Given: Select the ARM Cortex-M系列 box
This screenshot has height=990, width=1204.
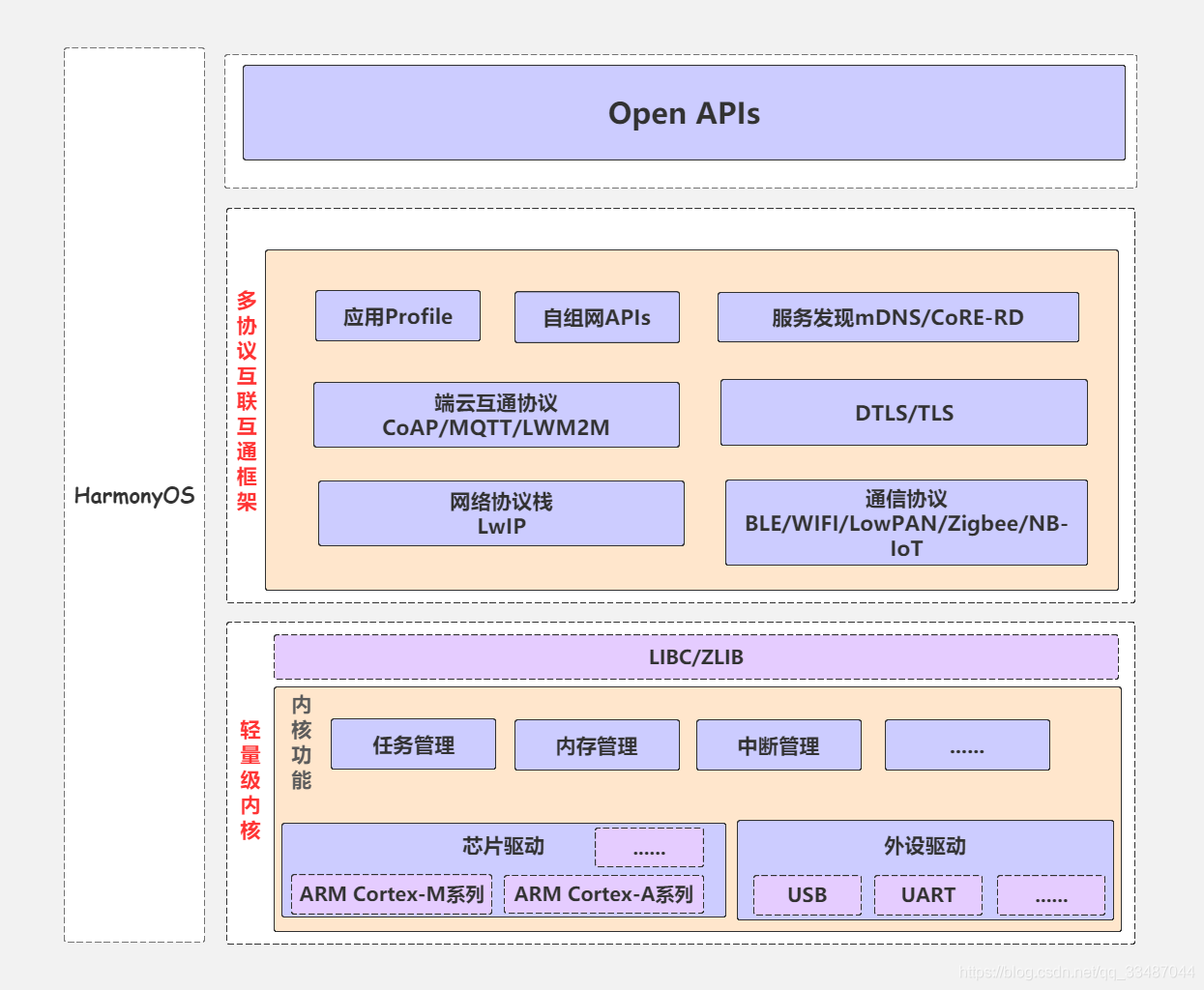Looking at the screenshot, I should click(392, 894).
